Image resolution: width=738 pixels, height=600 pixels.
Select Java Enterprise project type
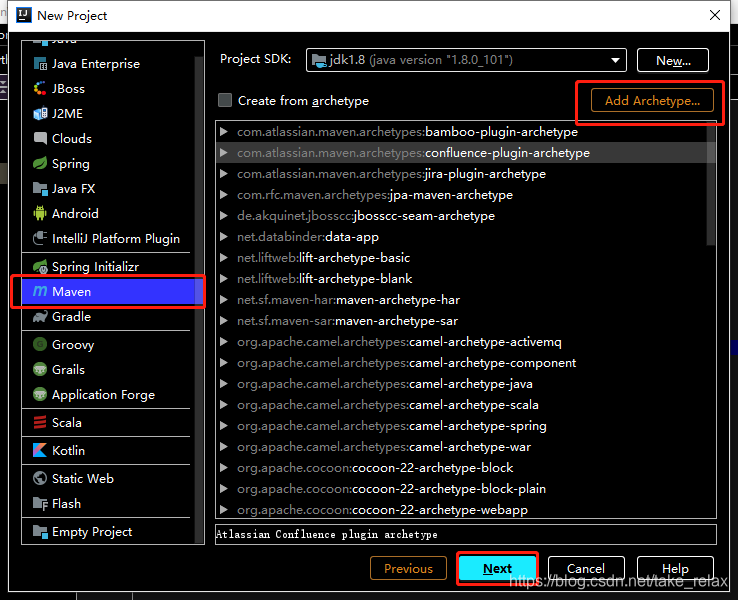point(96,64)
